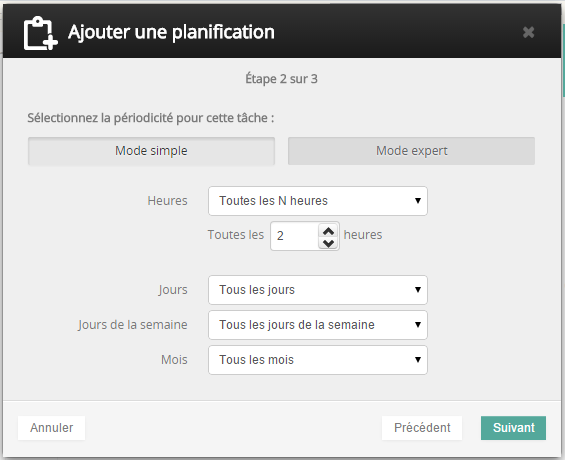565x460 pixels.
Task: Click the Étape 2 sur 3 step indicator
Action: [281, 79]
